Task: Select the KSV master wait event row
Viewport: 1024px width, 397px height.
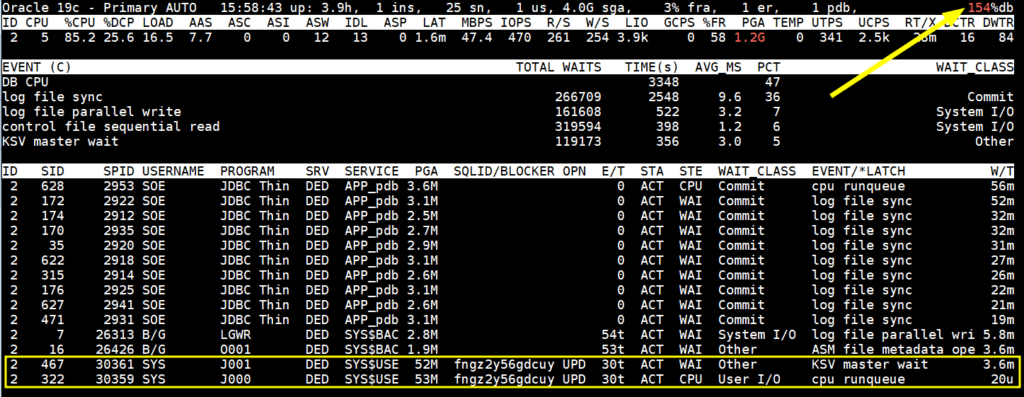Action: click(x=508, y=141)
